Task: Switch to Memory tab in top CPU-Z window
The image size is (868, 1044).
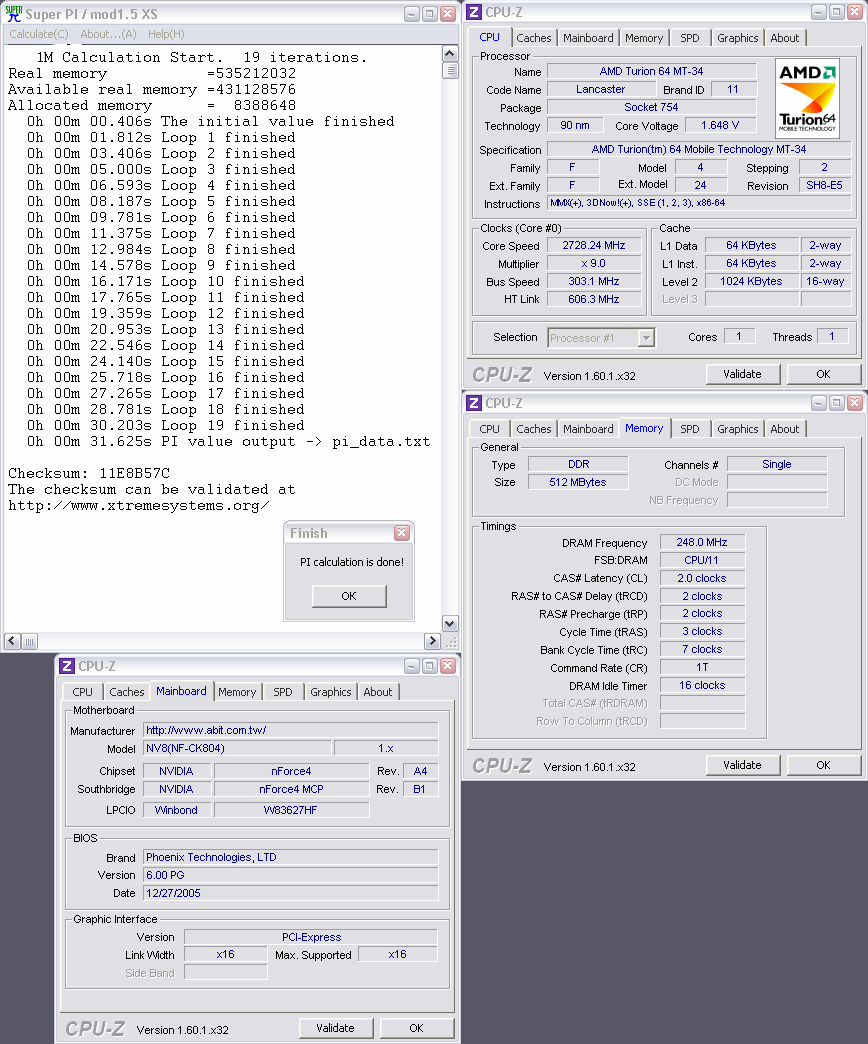Action: 644,38
